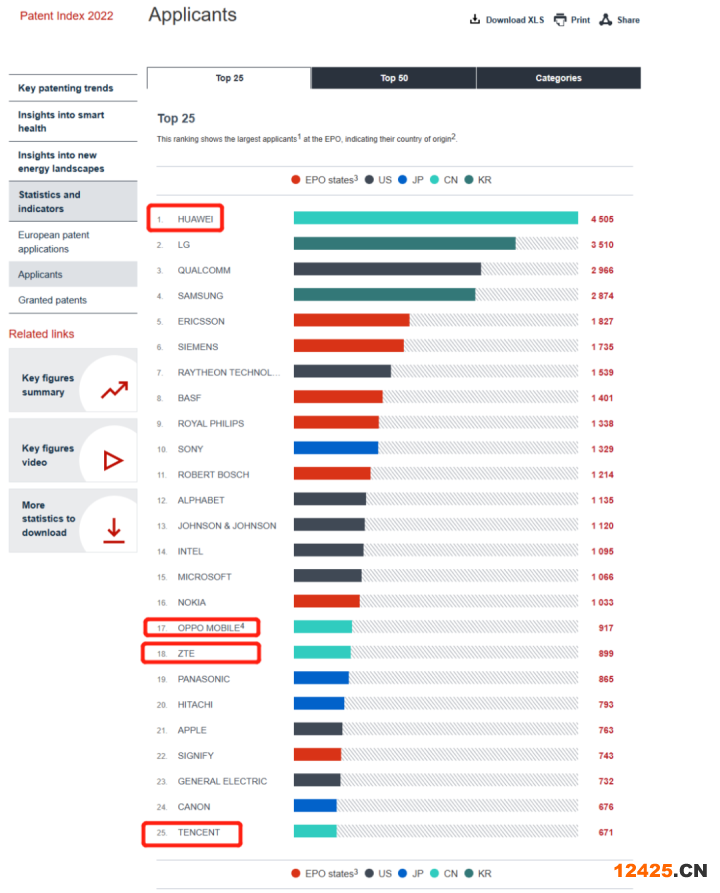This screenshot has width=720, height=893.
Task: Click the blue JP dot in the top legend
Action: (403, 180)
